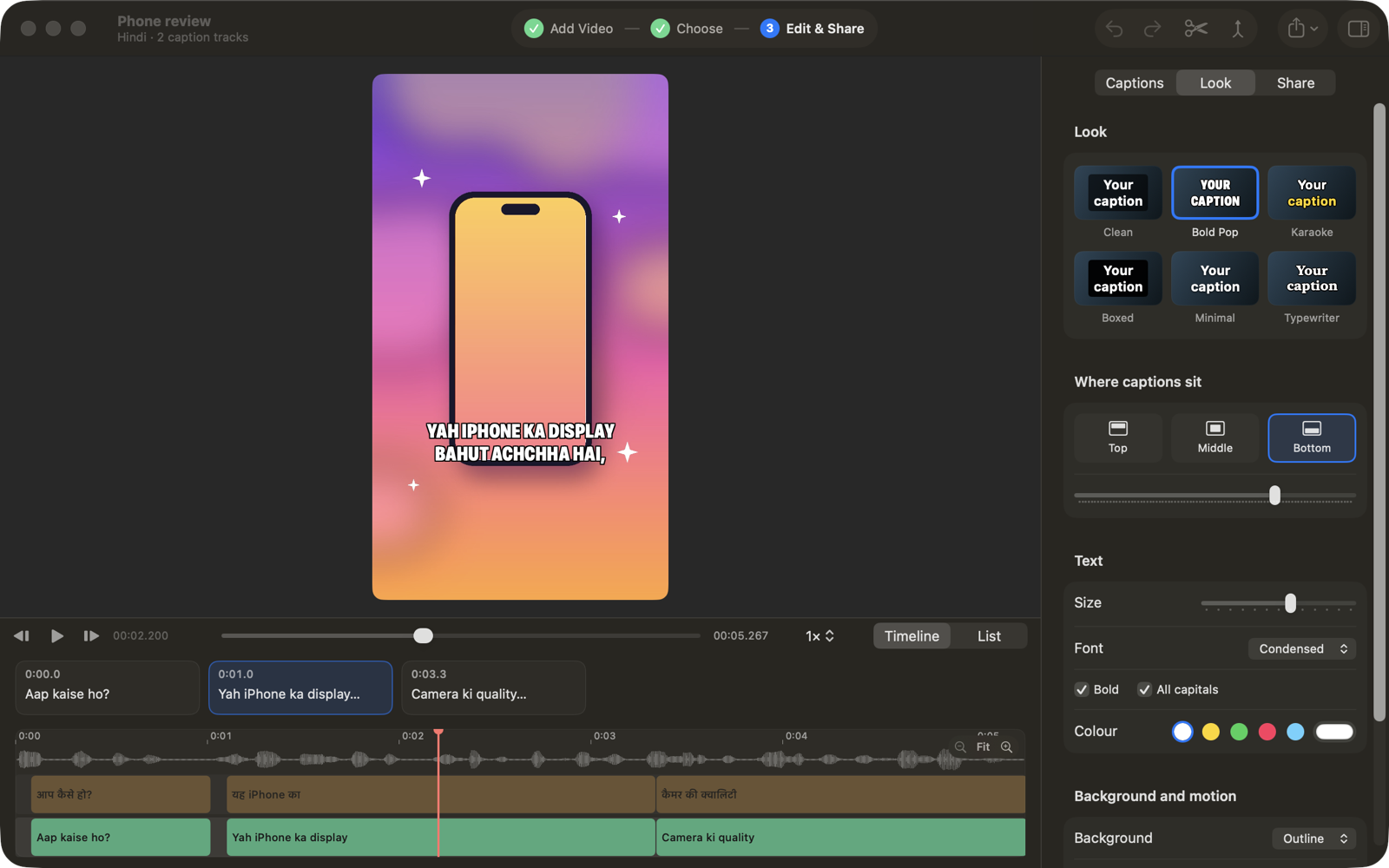The image size is (1389, 868).
Task: Choose the Minimal caption style
Action: (x=1215, y=279)
